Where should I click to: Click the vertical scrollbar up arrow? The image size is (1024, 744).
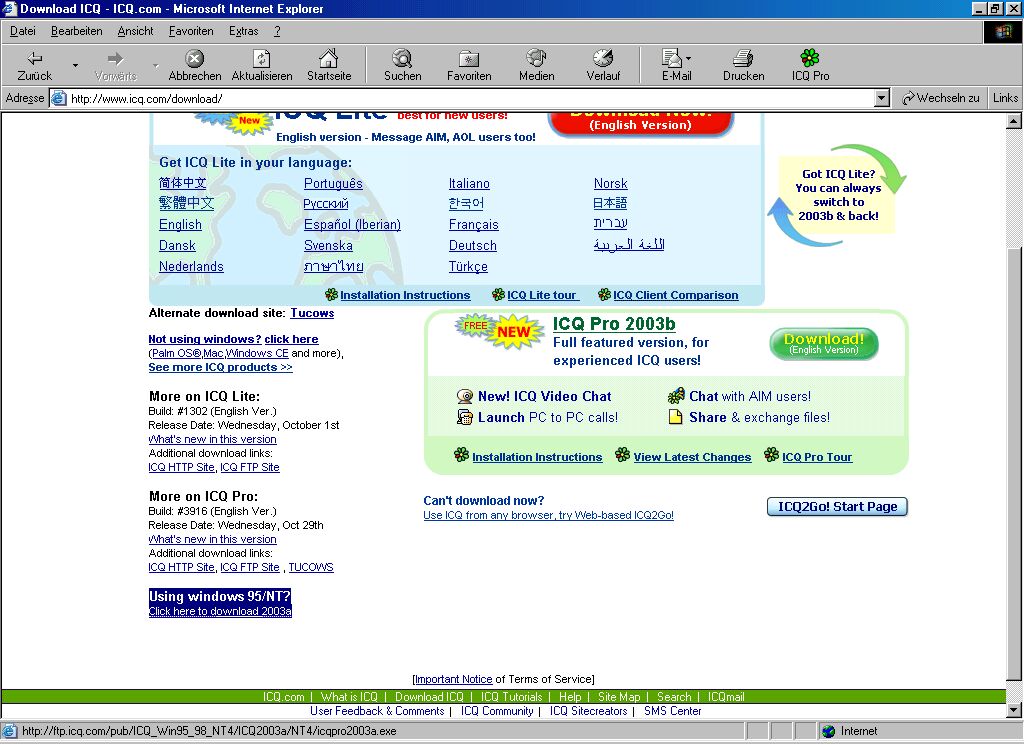point(1013,121)
